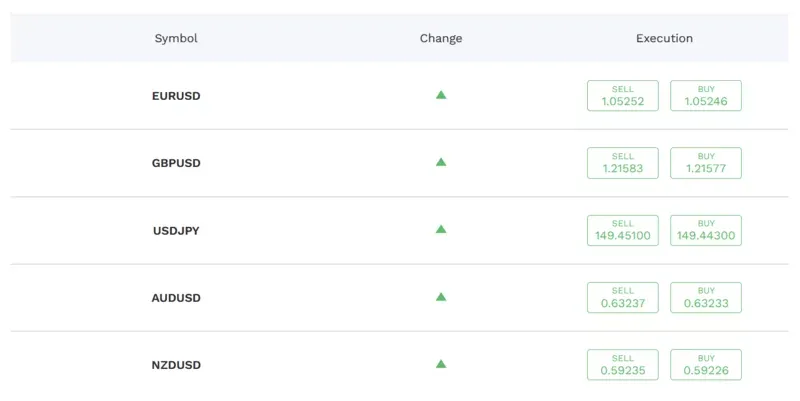This screenshot has height=401, width=800.
Task: Sell EURUSD at 1.05252
Action: 622,95
